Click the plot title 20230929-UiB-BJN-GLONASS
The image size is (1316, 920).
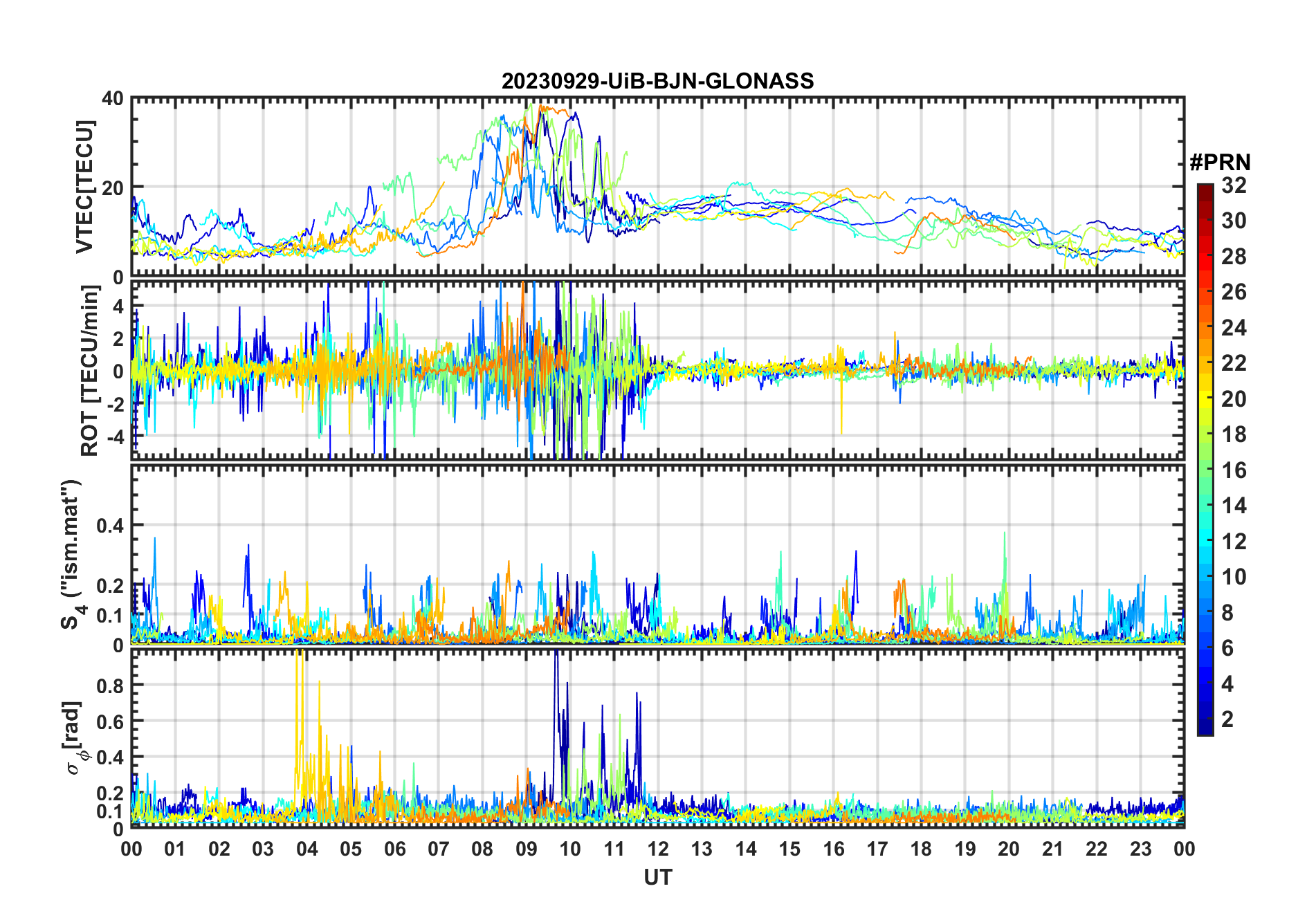(x=657, y=81)
